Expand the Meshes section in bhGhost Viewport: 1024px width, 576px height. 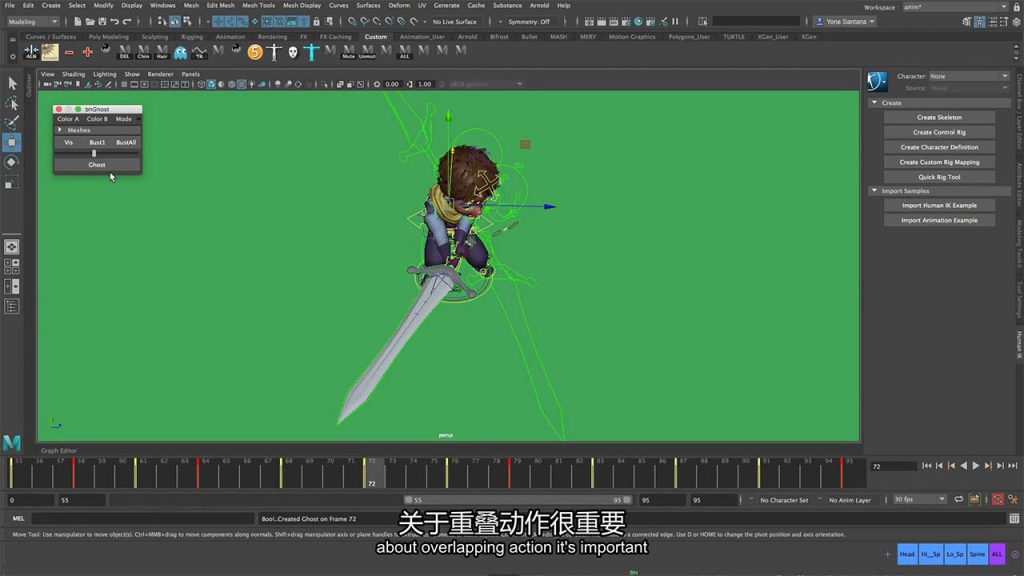(60, 130)
